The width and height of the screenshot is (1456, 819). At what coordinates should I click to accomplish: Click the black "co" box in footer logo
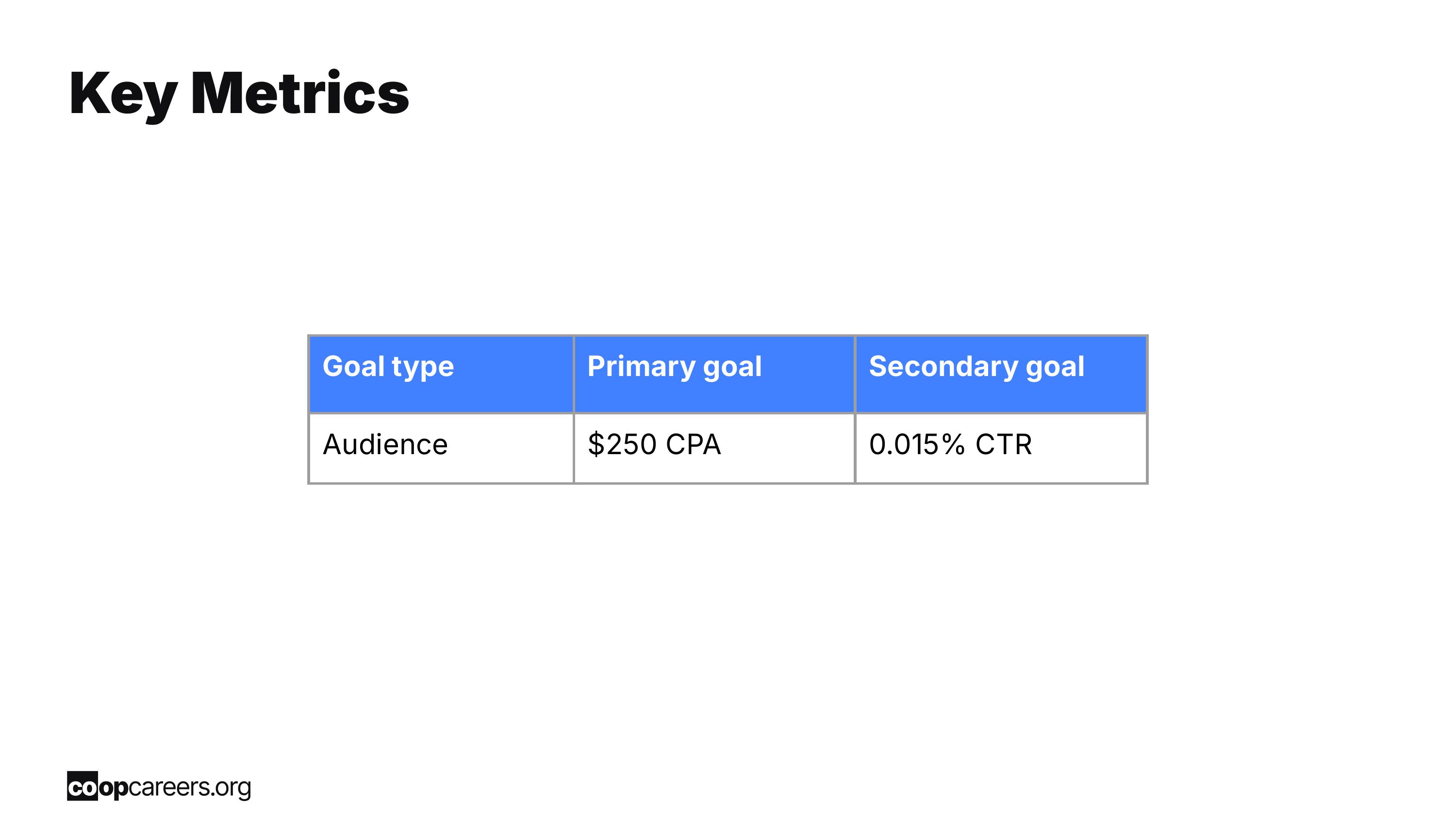click(x=83, y=786)
